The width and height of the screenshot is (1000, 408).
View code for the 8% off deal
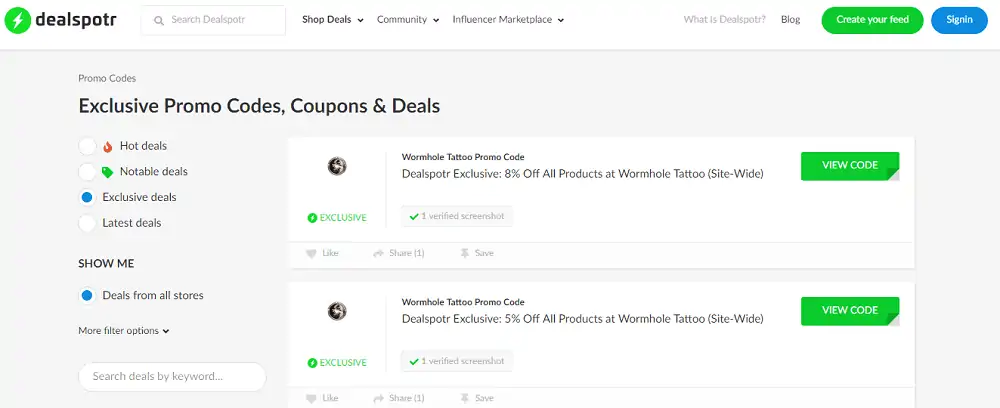[x=849, y=166]
